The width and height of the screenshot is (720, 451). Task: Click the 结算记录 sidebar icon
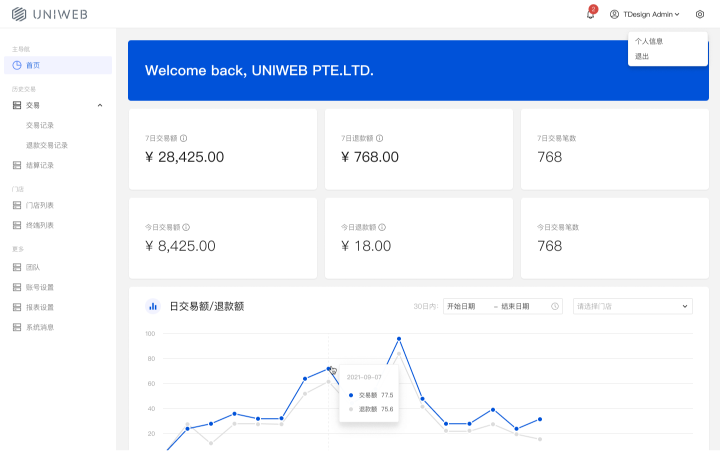[x=17, y=165]
